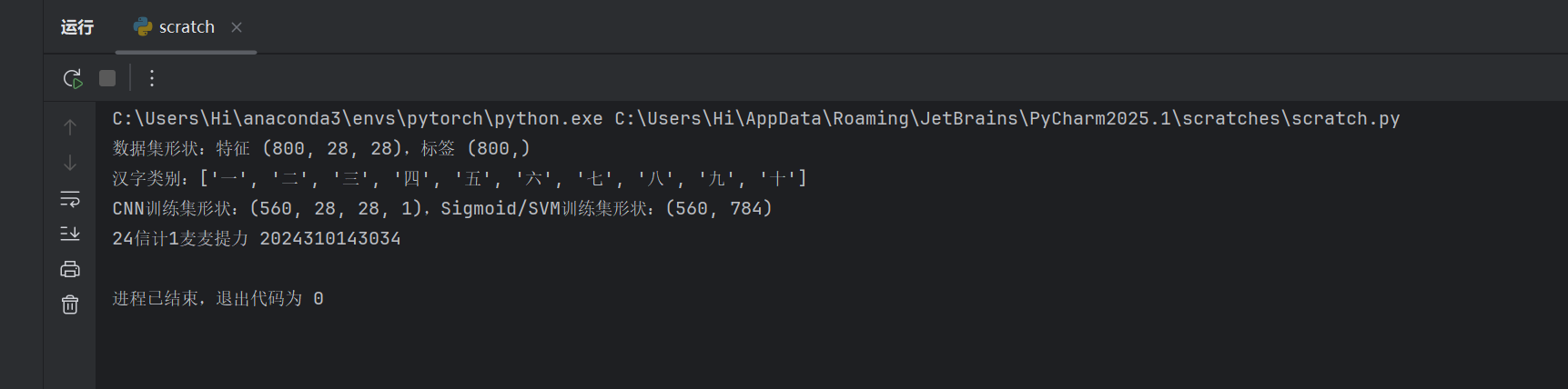
Task: Toggle soft-wrap for console output
Action: pyautogui.click(x=70, y=198)
